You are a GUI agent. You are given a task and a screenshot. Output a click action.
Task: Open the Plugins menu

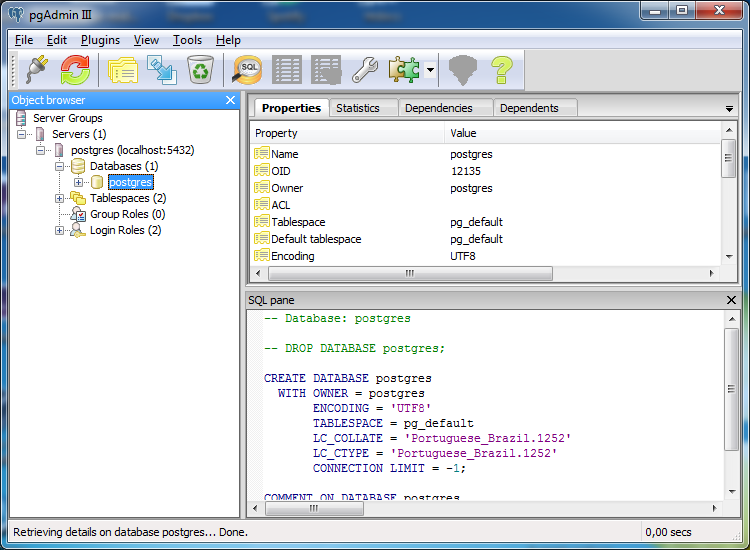click(100, 40)
